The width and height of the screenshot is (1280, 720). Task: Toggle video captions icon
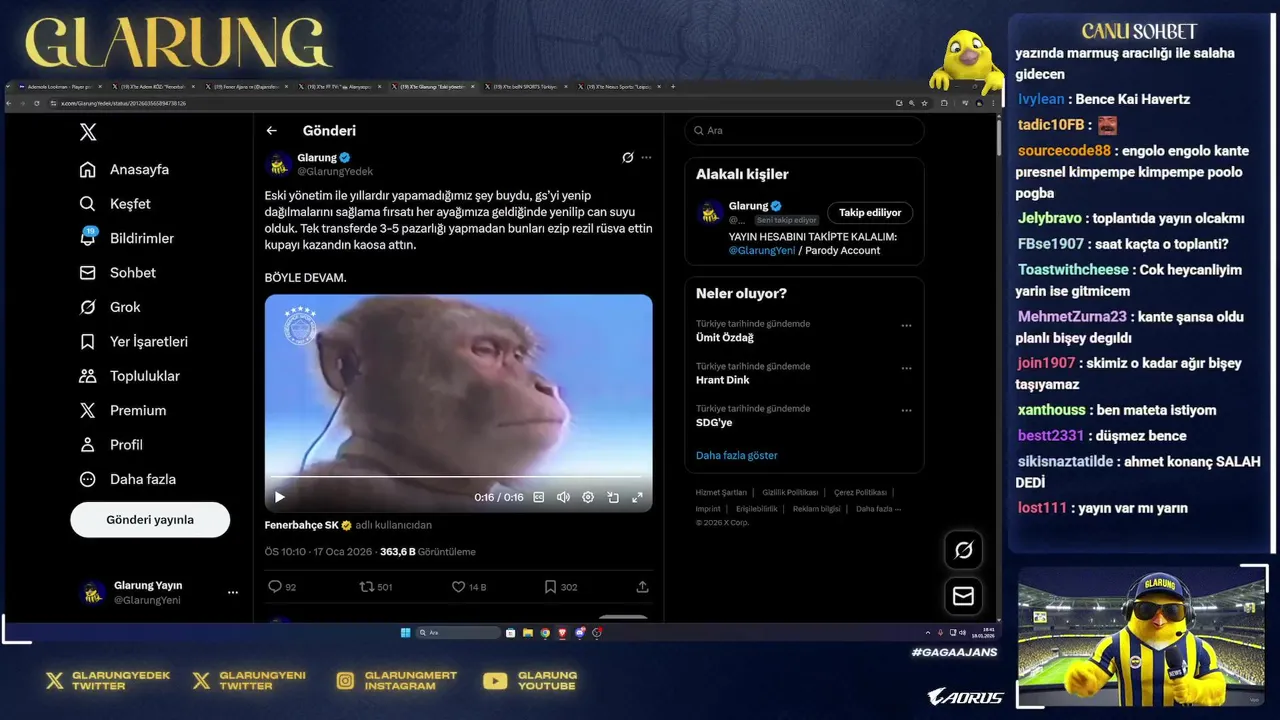click(539, 497)
